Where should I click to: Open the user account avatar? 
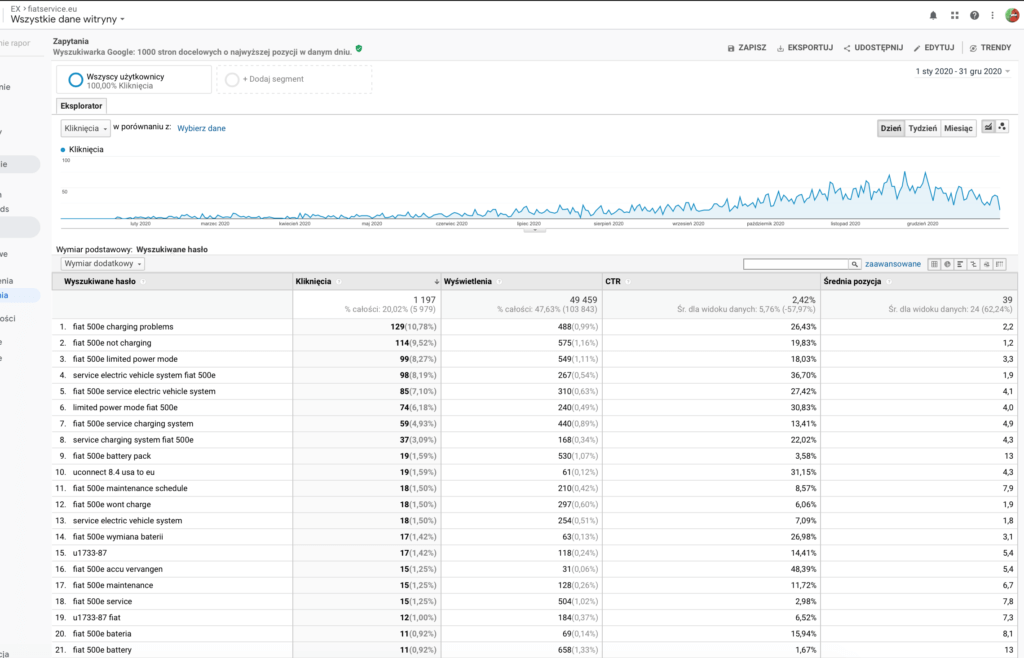1012,15
